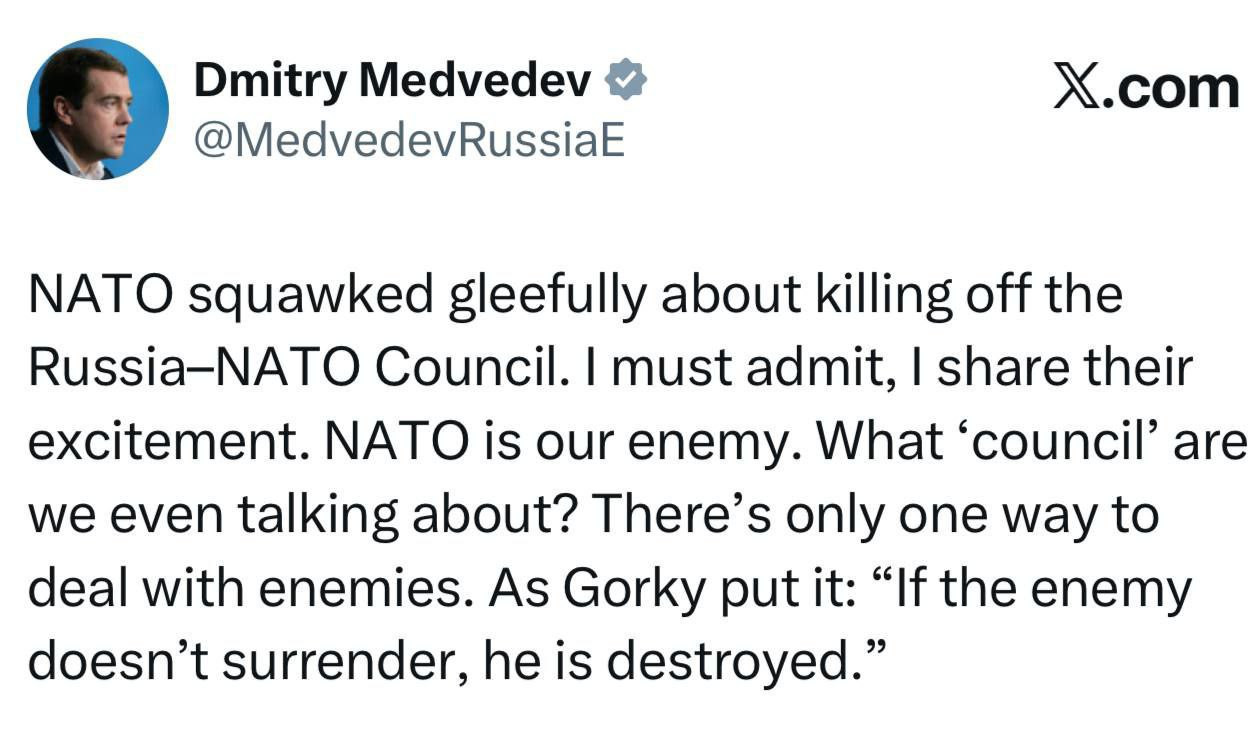Click the Dmitry Medvedev display name

coord(393,82)
